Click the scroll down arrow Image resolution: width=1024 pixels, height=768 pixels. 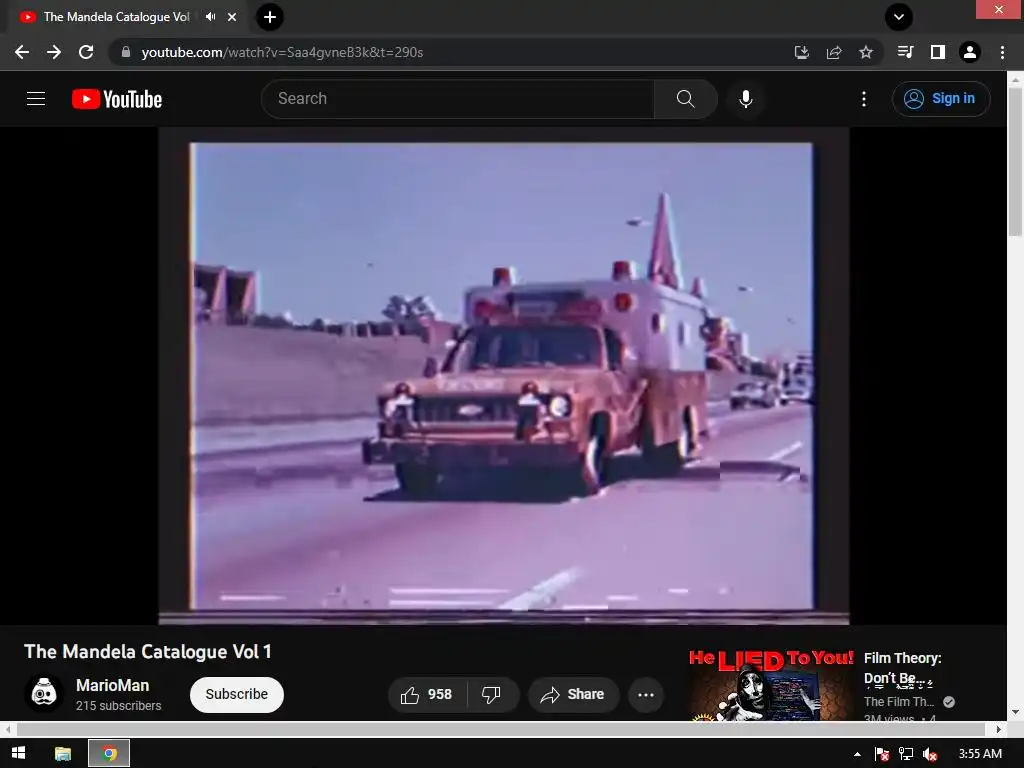click(x=1015, y=712)
